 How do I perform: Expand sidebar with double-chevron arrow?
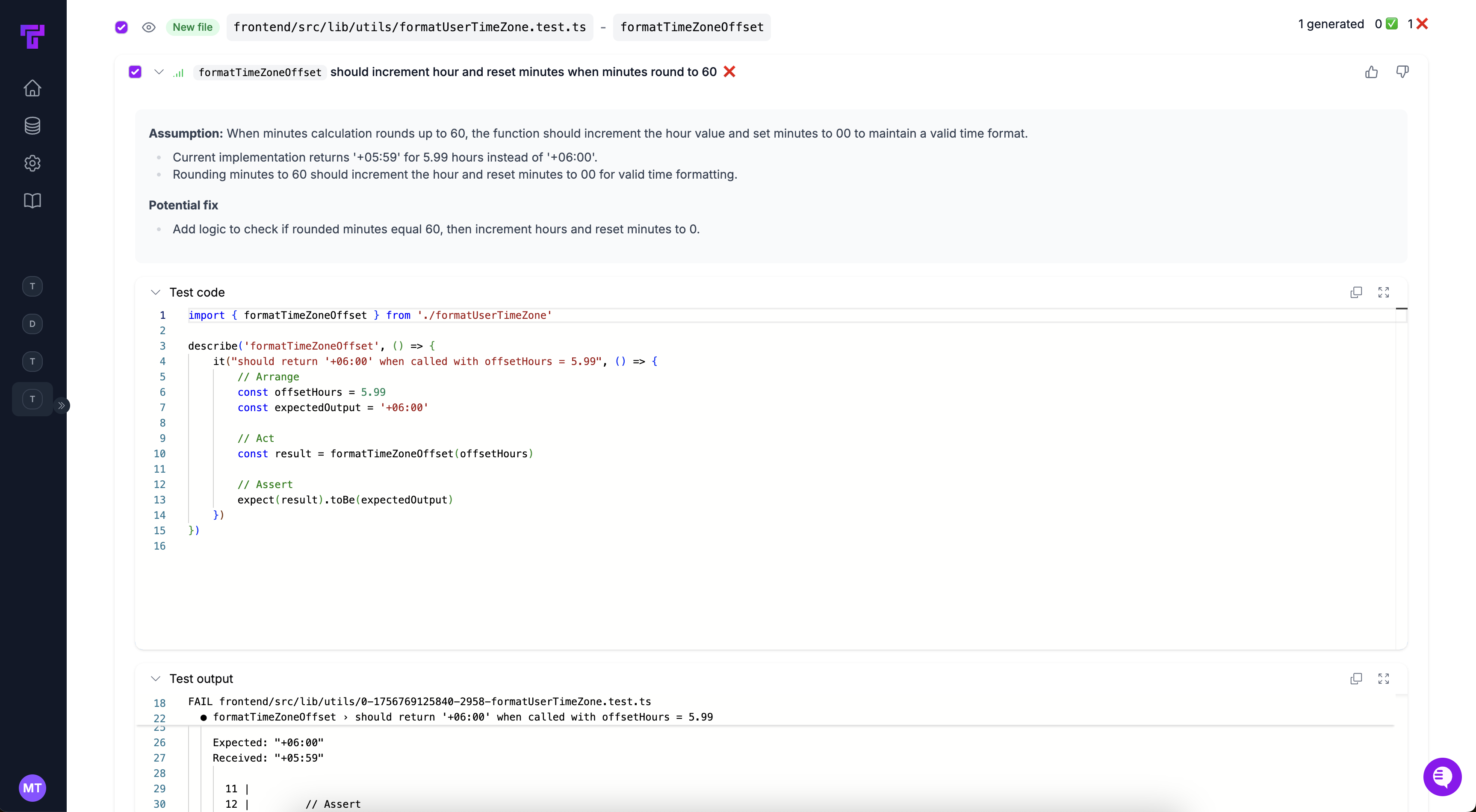(x=61, y=406)
